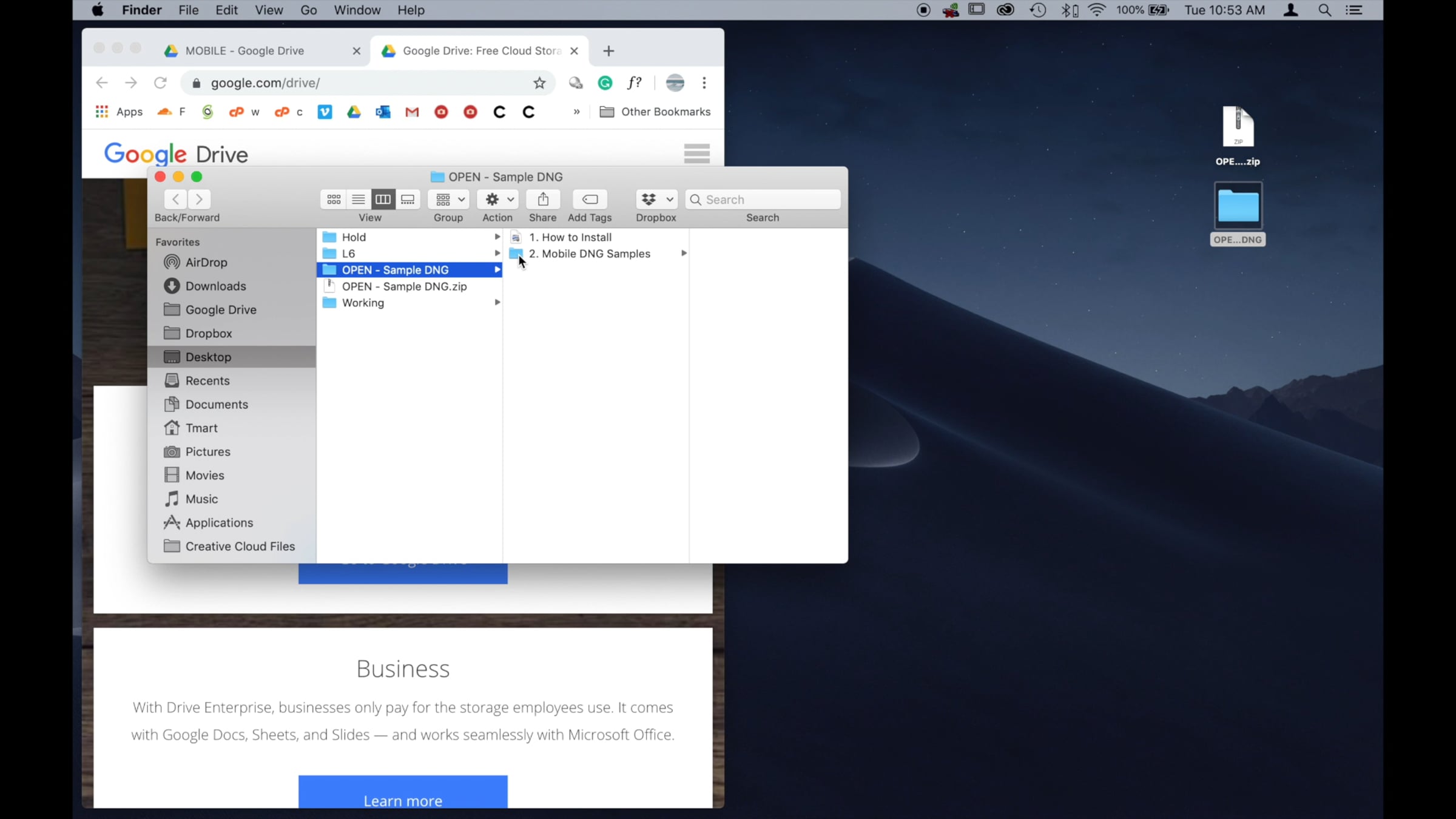Close the Google Drive: Free Cloud Storage tab
Screen dimensions: 1456x819
(x=574, y=51)
